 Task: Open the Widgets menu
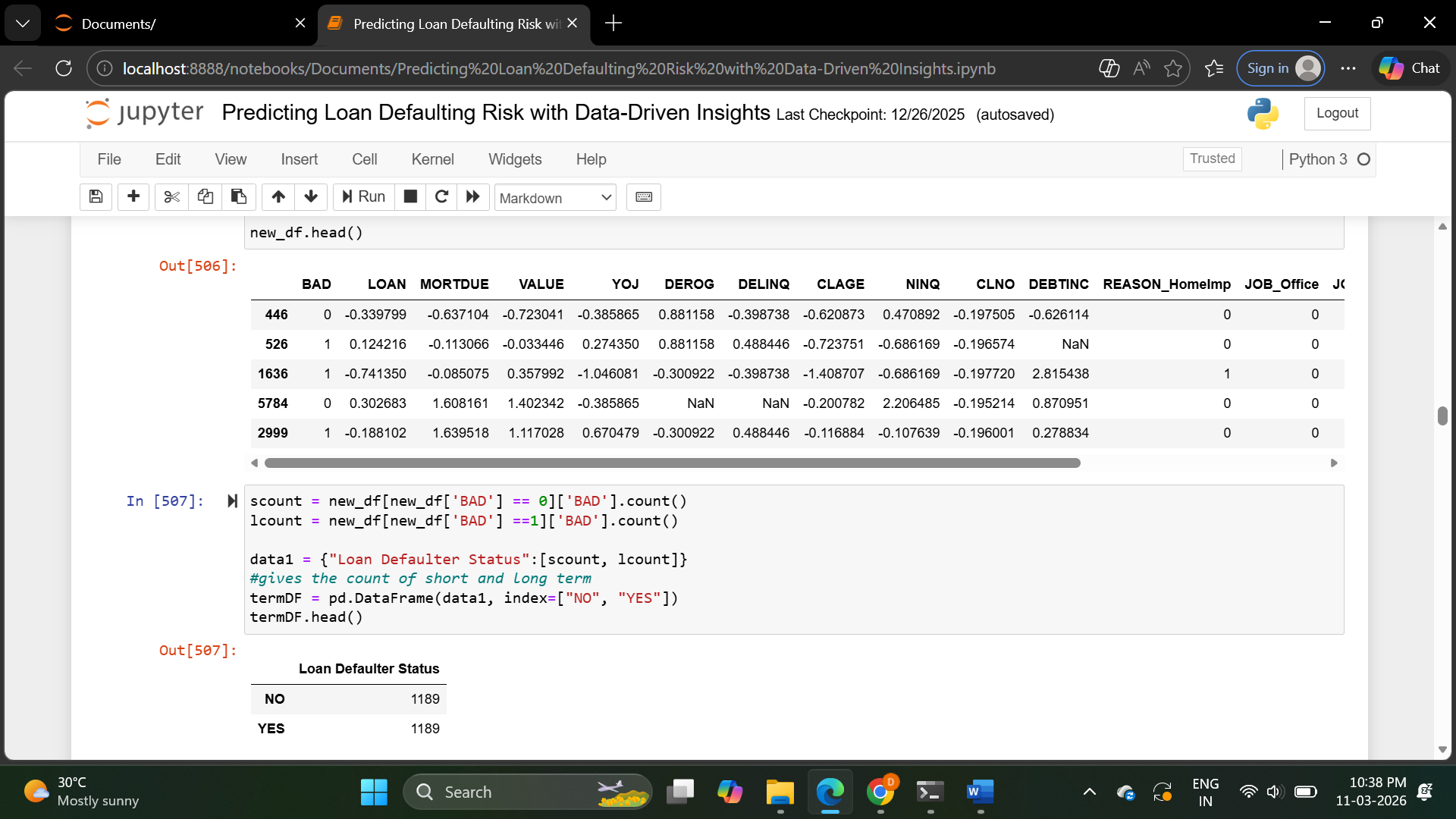coord(515,159)
